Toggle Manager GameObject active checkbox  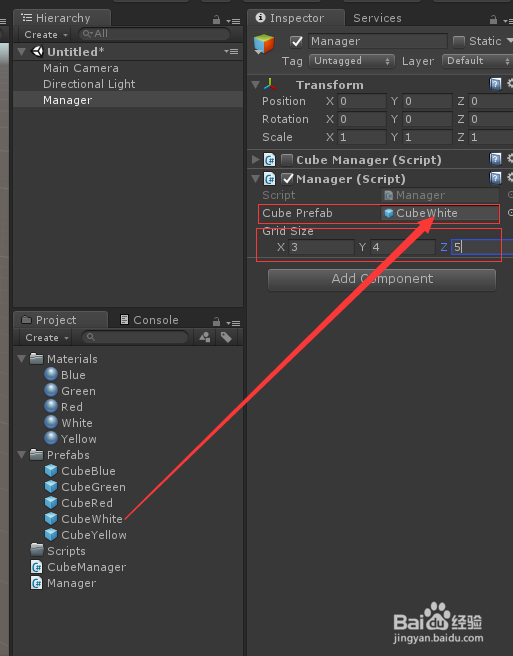(296, 41)
